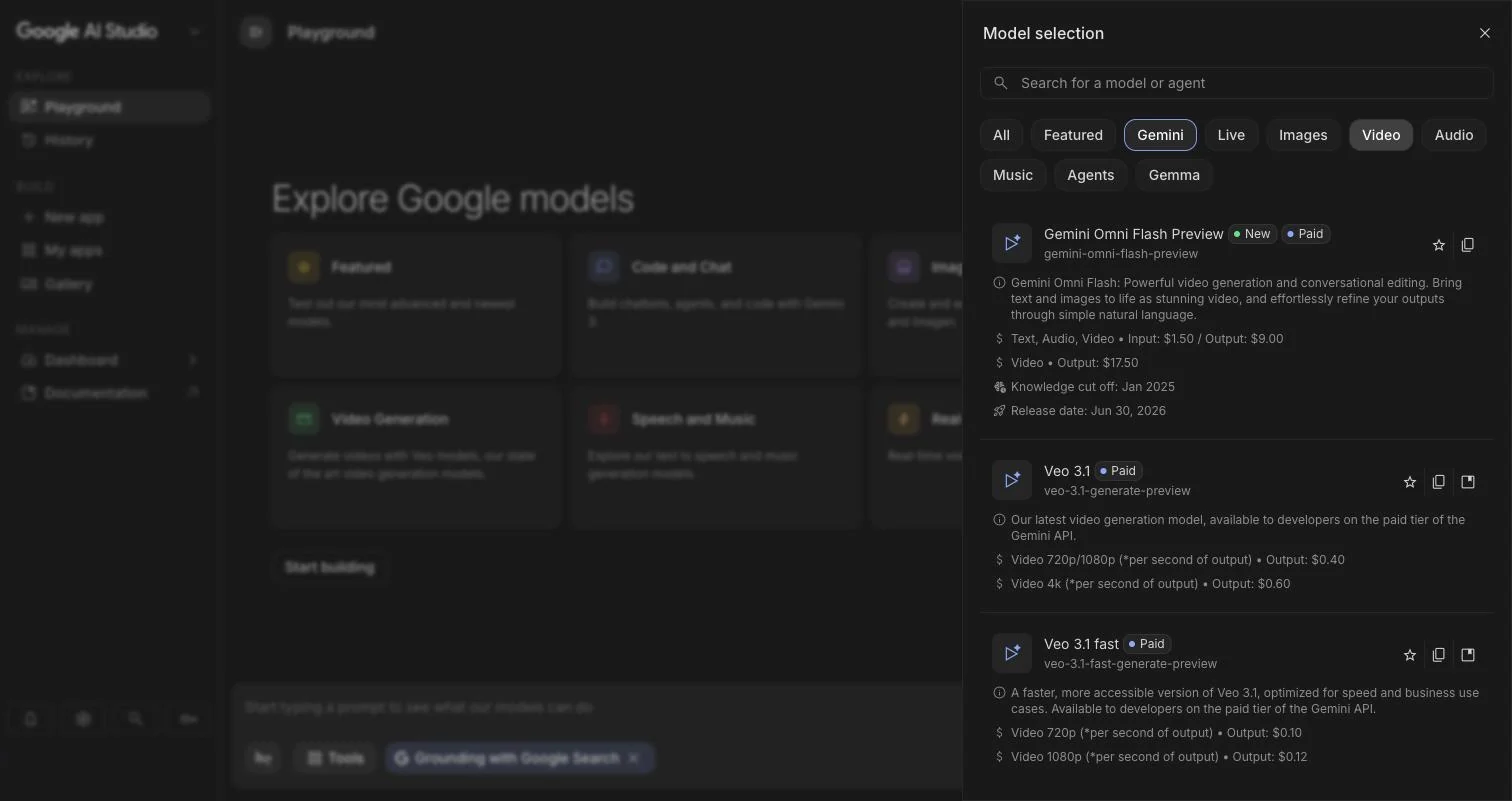Click the veo-3.1-generate-preview identifier text
The height and width of the screenshot is (801, 1512).
click(1117, 491)
